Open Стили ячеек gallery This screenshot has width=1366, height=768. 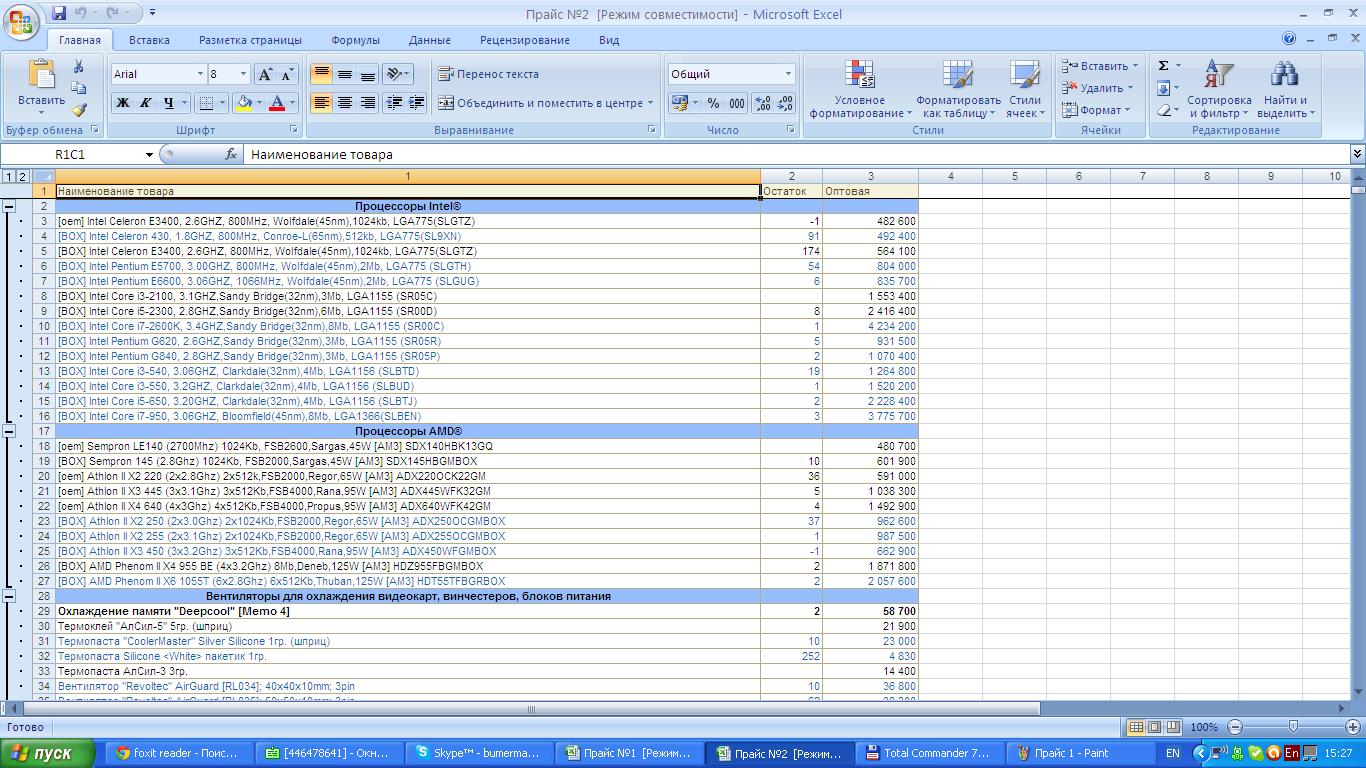[1025, 89]
